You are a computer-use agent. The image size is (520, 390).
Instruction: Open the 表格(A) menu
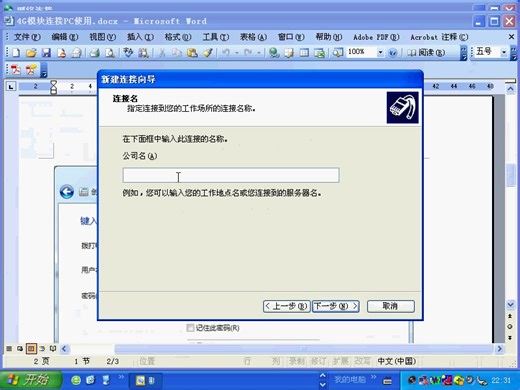pyautogui.click(x=253, y=37)
